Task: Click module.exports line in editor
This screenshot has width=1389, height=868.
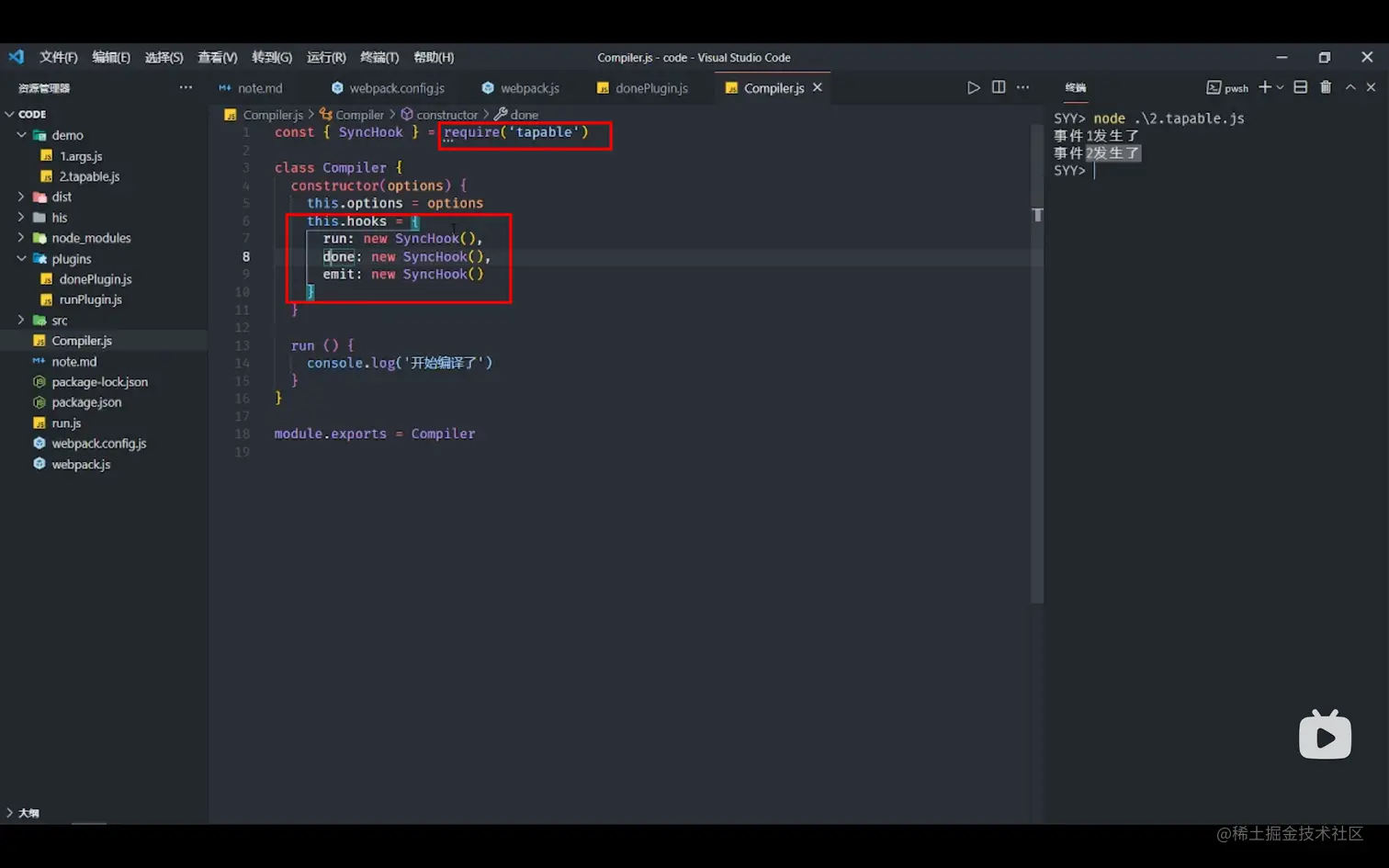Action: (x=375, y=434)
